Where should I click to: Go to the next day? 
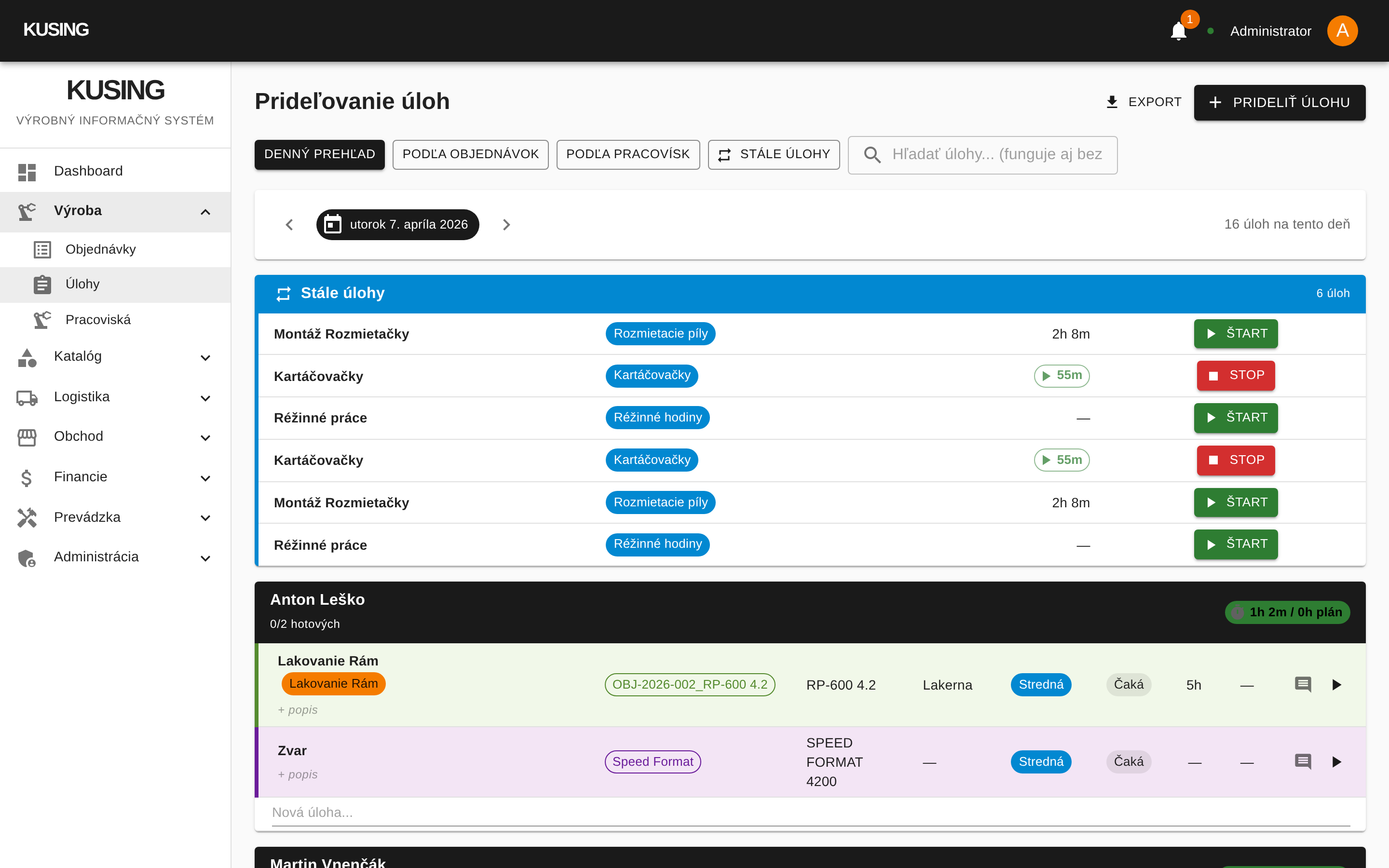point(506,224)
